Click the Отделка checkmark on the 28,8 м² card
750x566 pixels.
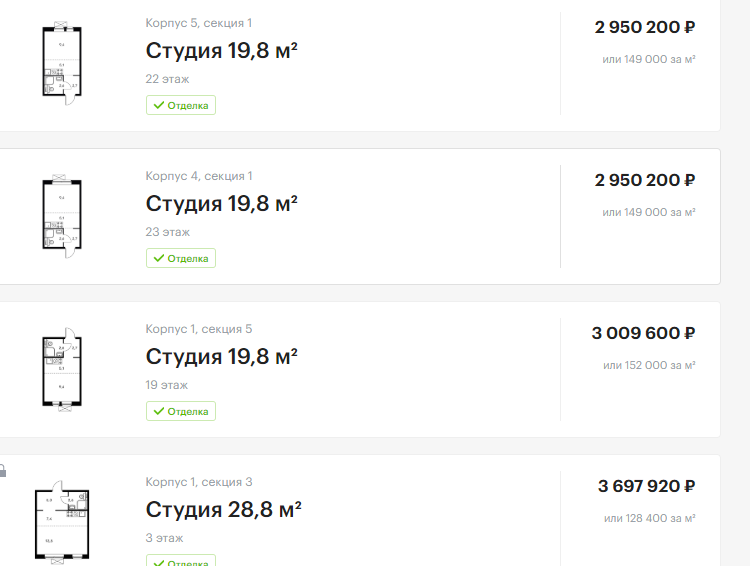158,561
